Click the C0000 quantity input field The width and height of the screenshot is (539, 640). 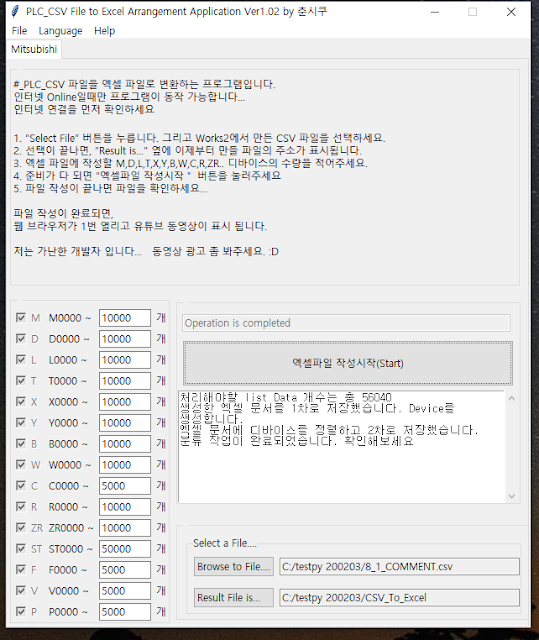point(125,486)
